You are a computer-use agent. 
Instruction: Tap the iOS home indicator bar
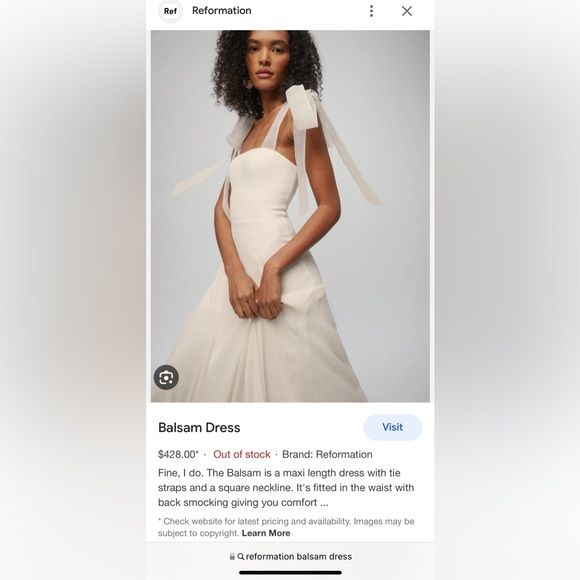[290, 573]
